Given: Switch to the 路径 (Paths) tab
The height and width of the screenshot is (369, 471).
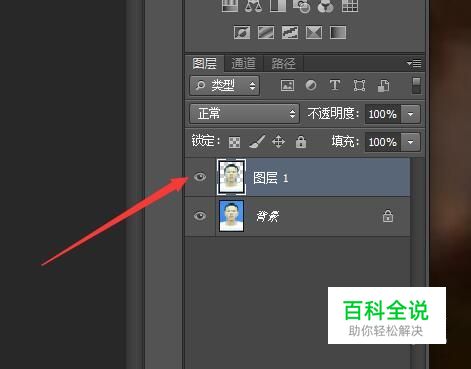Looking at the screenshot, I should tap(283, 63).
